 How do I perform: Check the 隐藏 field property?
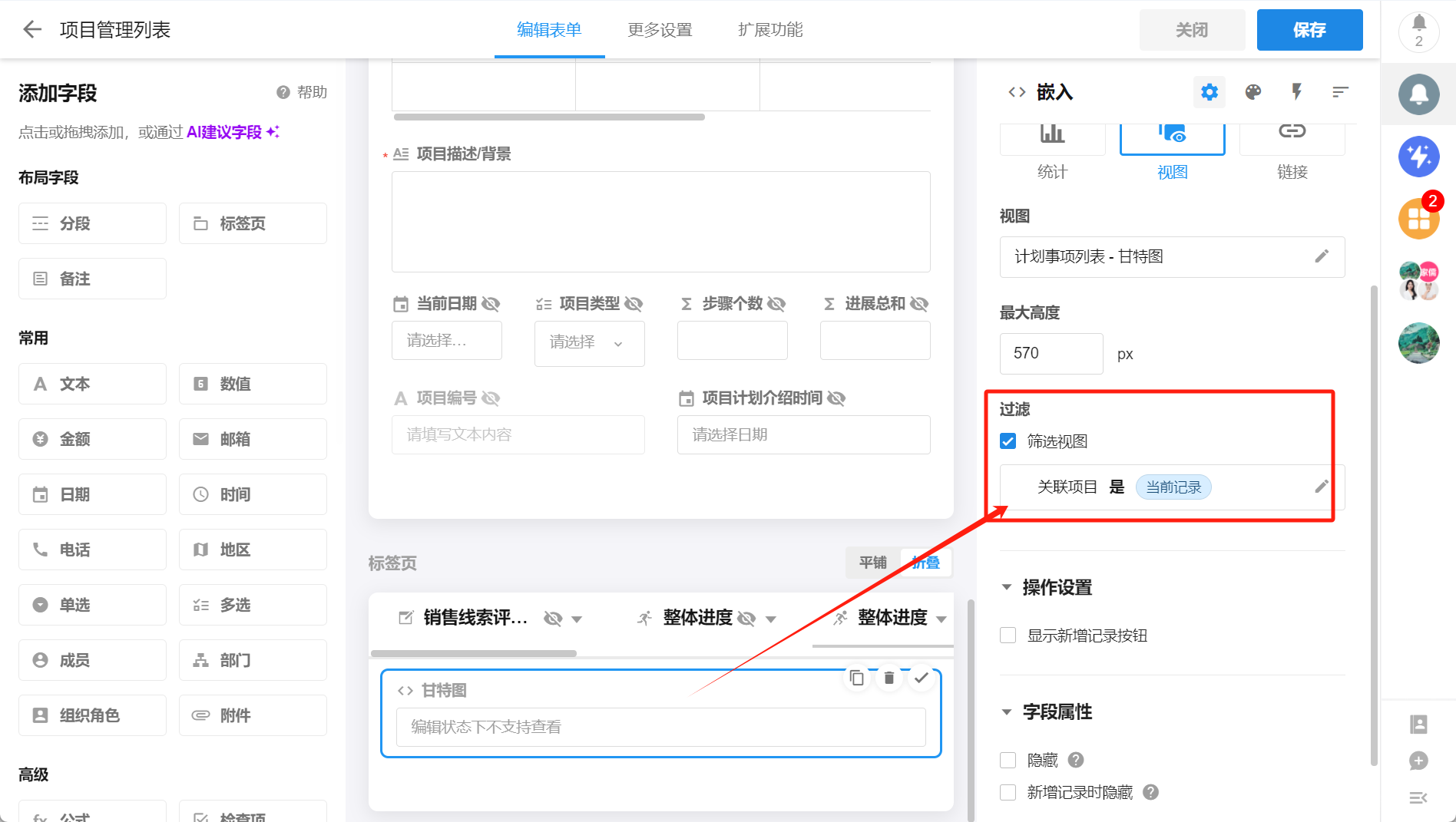coord(1008,760)
